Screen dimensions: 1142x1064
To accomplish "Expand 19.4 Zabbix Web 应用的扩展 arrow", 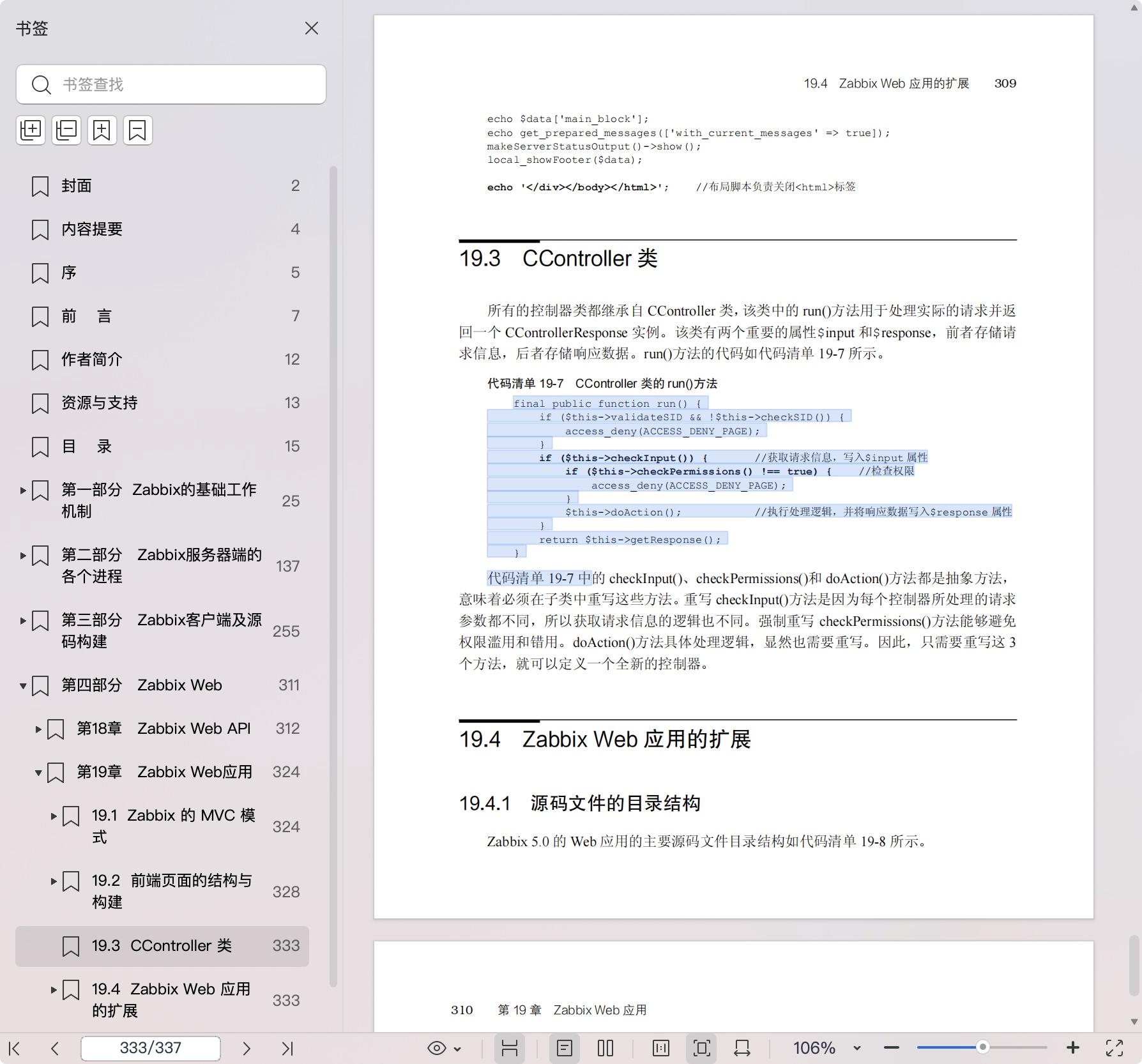I will [x=54, y=990].
